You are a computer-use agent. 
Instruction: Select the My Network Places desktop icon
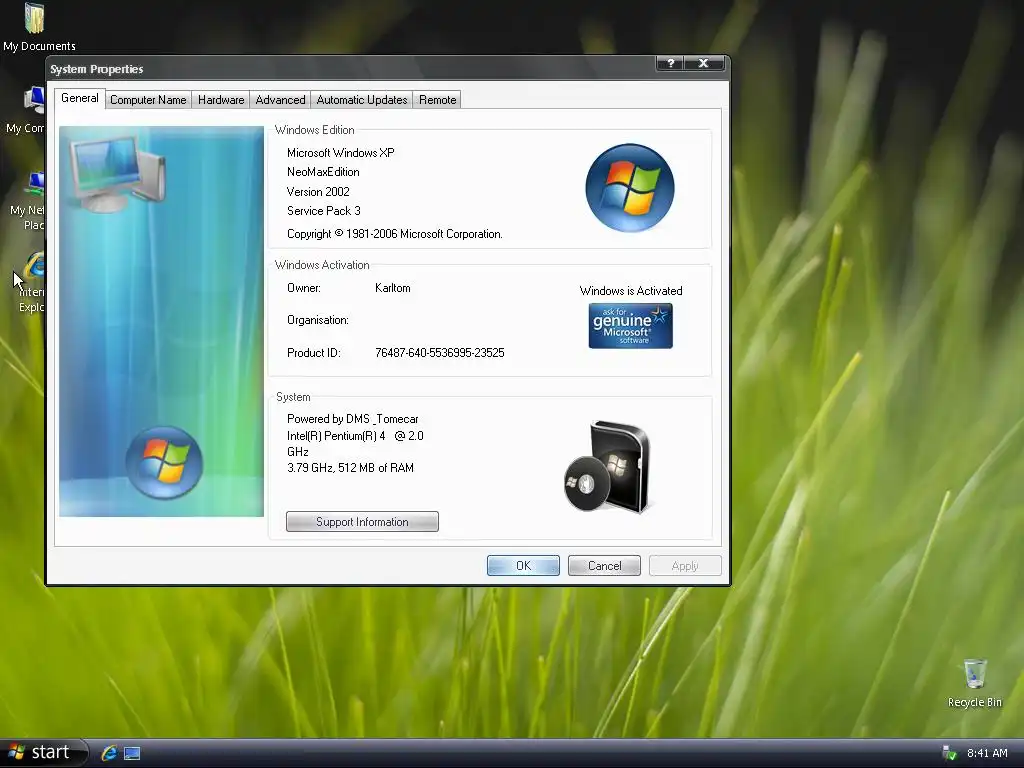tap(27, 200)
